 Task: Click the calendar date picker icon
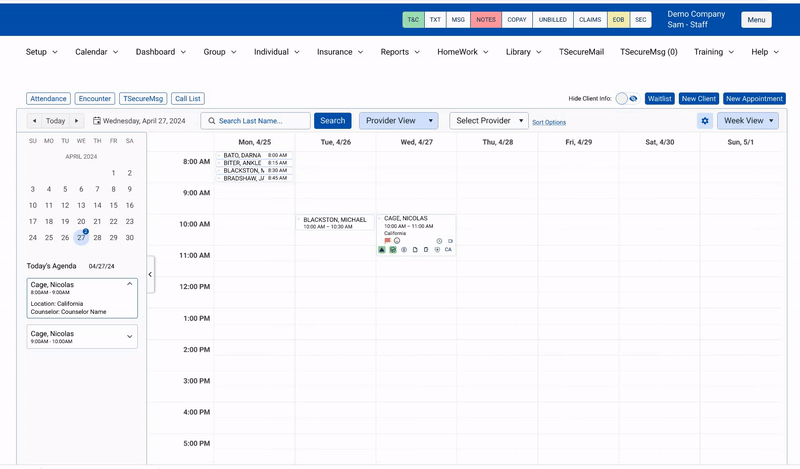(96, 121)
